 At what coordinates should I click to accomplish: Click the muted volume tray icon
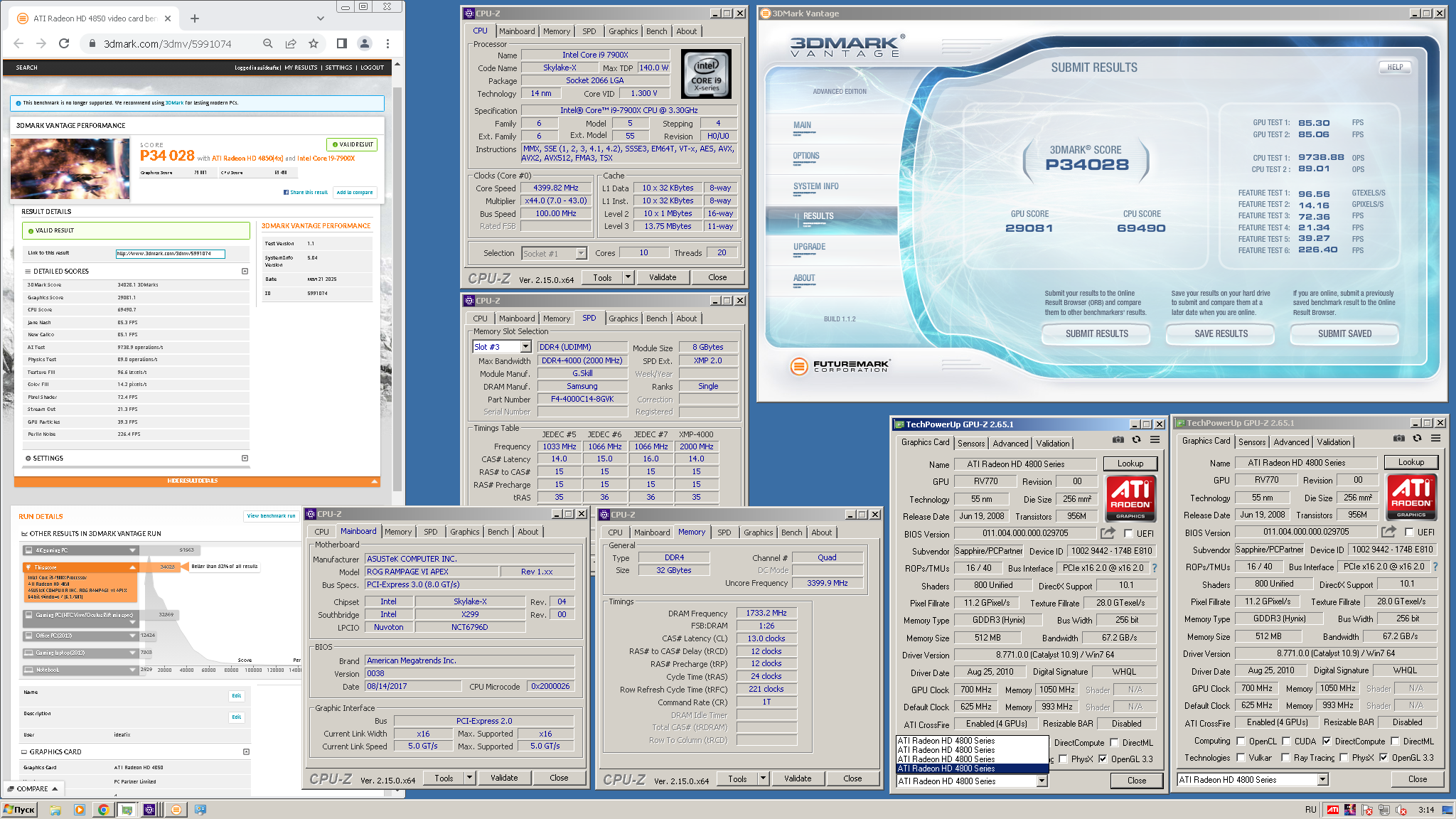[1401, 810]
